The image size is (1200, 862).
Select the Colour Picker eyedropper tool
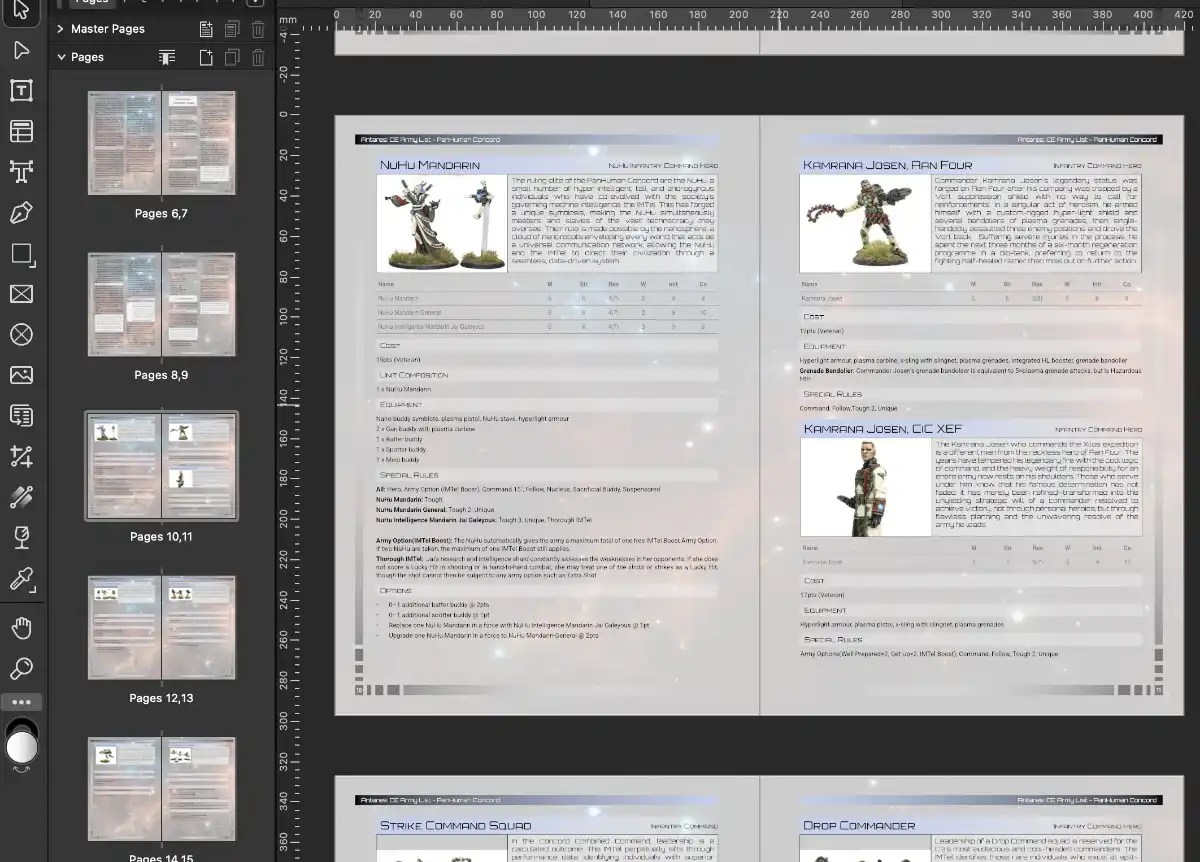tap(21, 579)
